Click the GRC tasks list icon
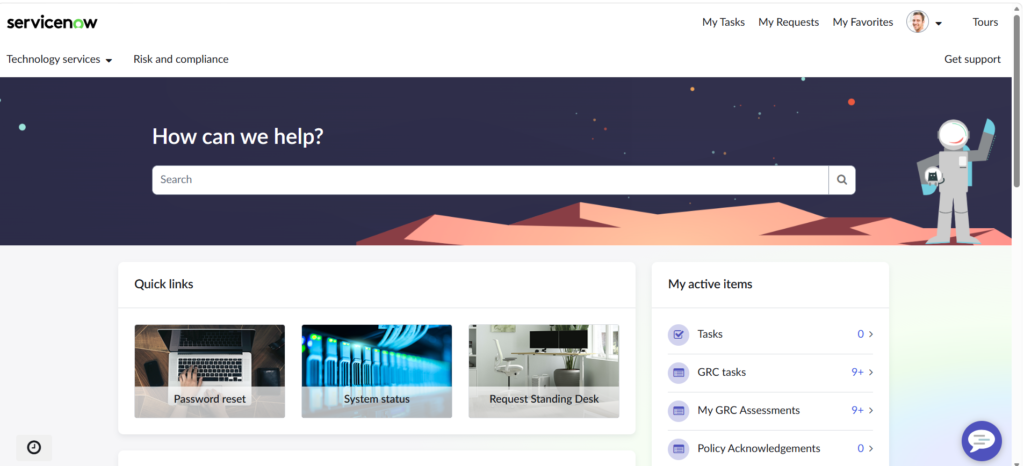Viewport: 1024px width, 466px height. pyautogui.click(x=679, y=373)
